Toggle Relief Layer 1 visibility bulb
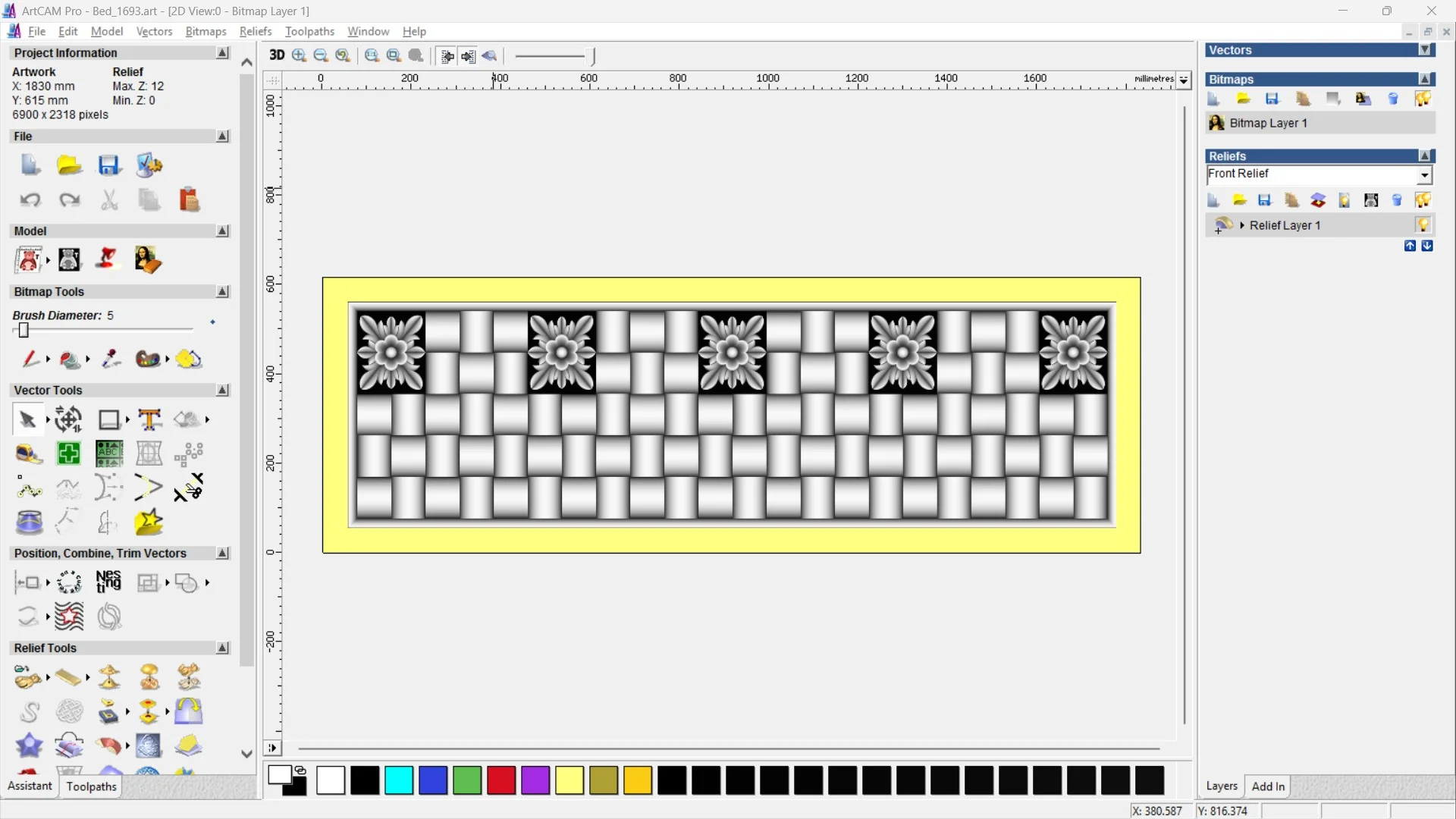The image size is (1456, 819). coord(1423,225)
